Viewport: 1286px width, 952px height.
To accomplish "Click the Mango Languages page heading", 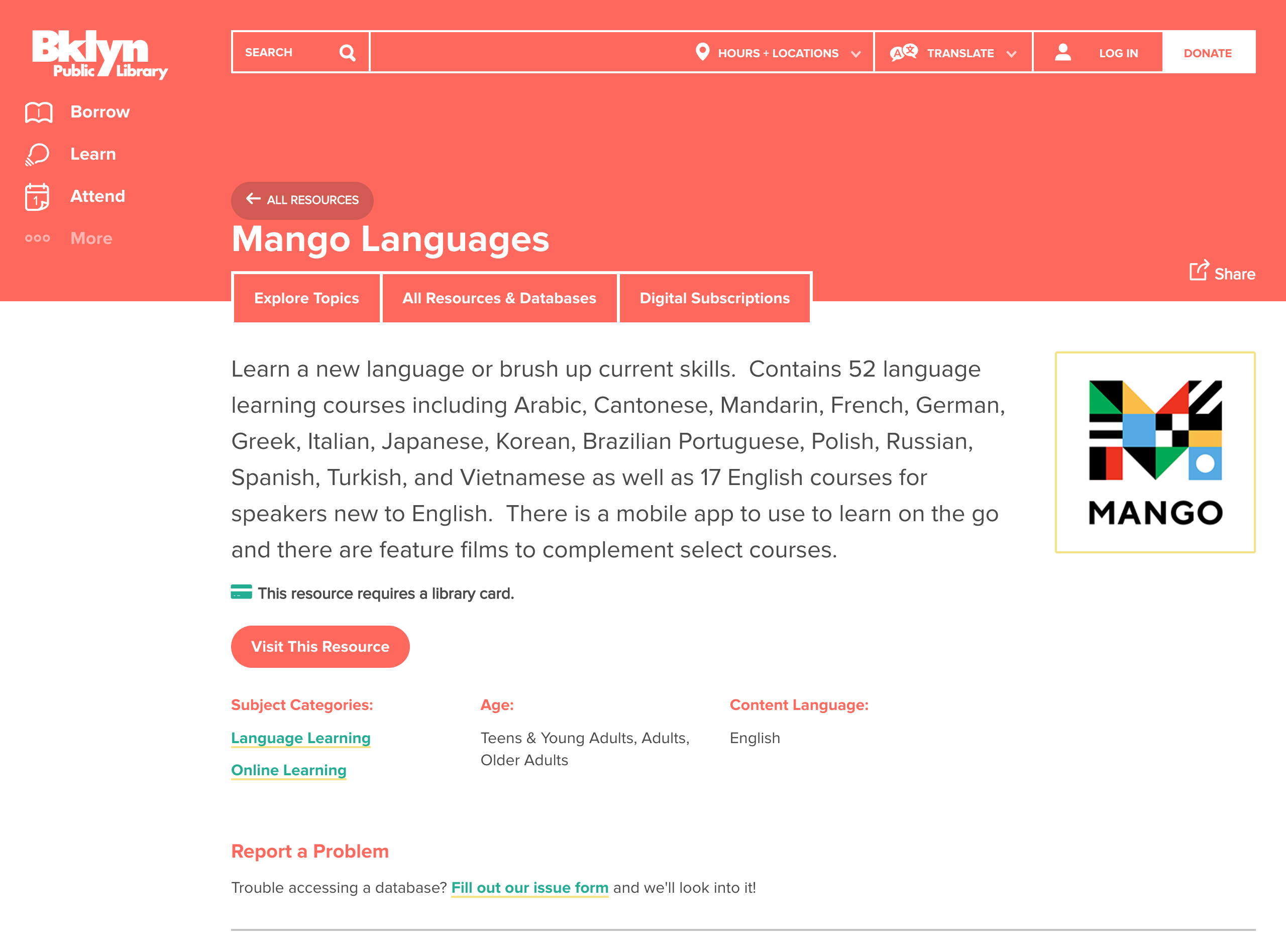I will pyautogui.click(x=390, y=239).
